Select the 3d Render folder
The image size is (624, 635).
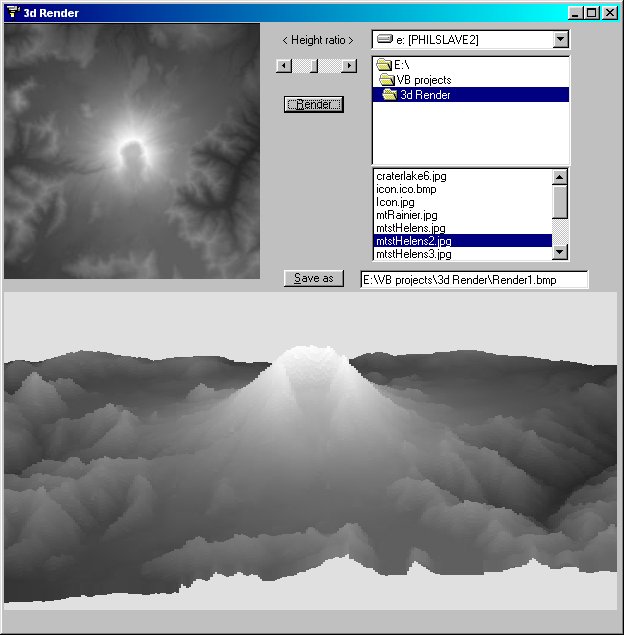[471, 95]
